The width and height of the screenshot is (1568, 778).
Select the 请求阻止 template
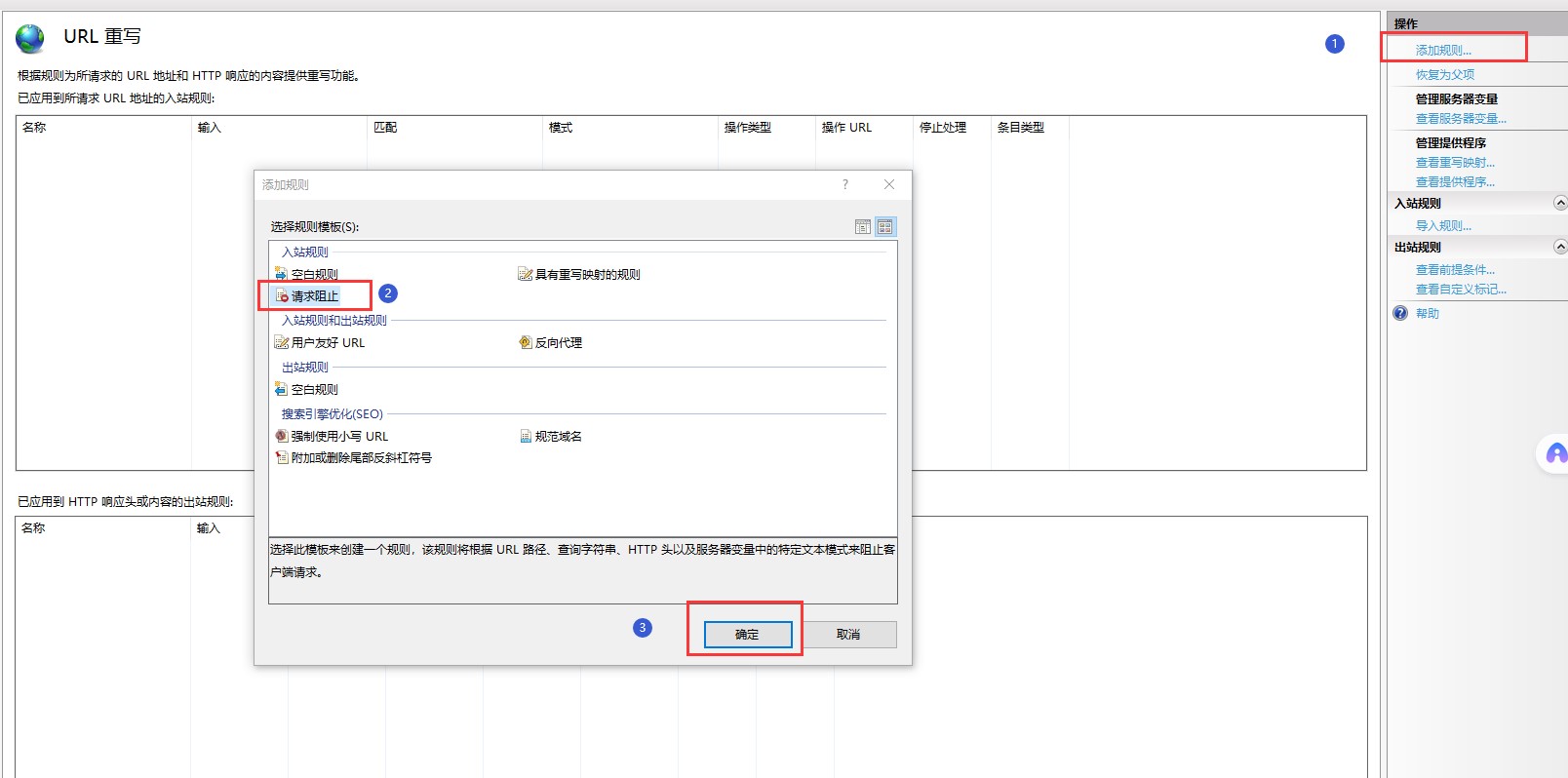pyautogui.click(x=307, y=295)
